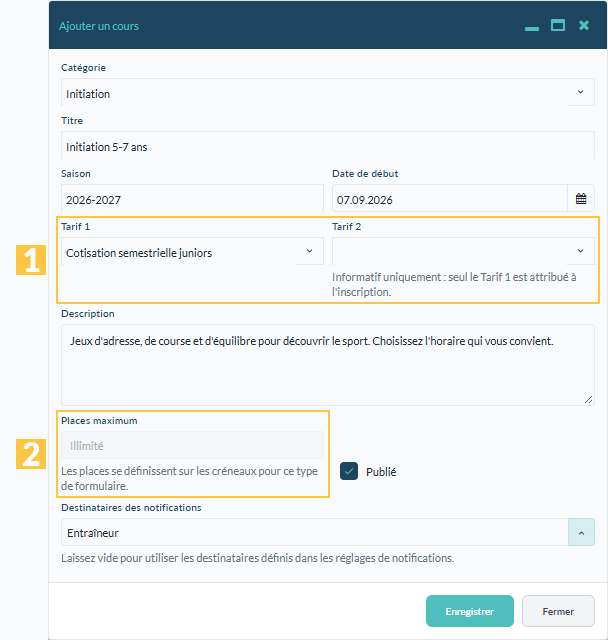Open the Catégorie dropdown showing Initiation
Screen dimensions: 608x640
pyautogui.click(x=328, y=93)
